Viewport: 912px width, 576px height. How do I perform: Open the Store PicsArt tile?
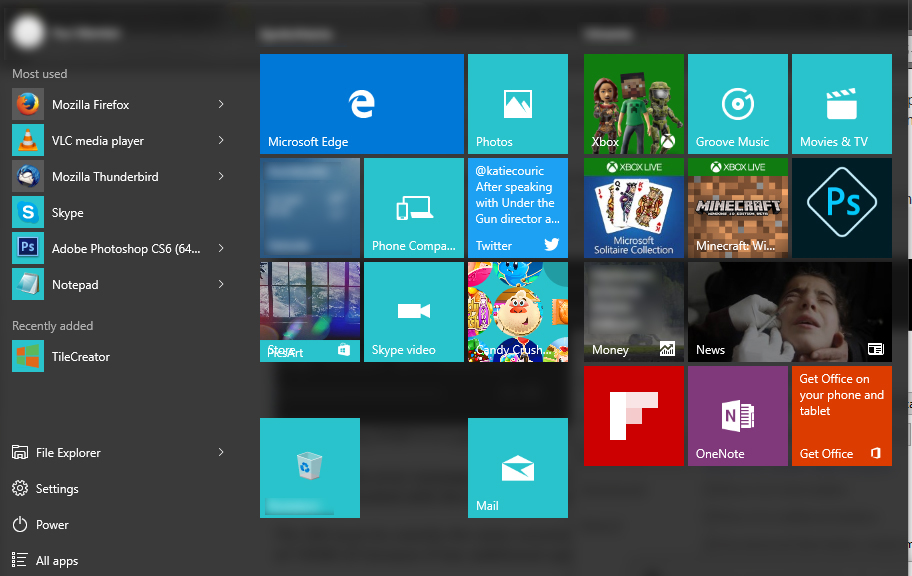(x=310, y=312)
